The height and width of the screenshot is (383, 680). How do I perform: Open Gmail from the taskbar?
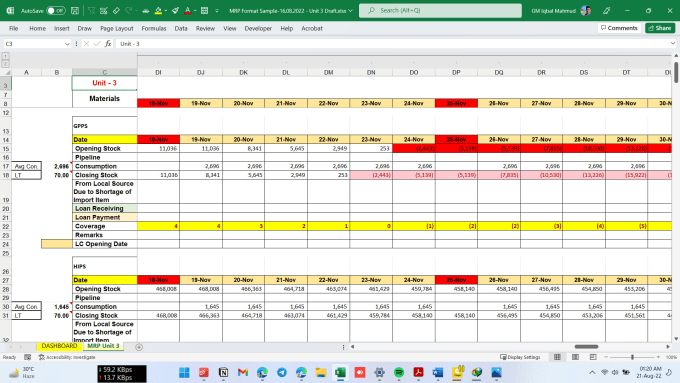[x=243, y=373]
